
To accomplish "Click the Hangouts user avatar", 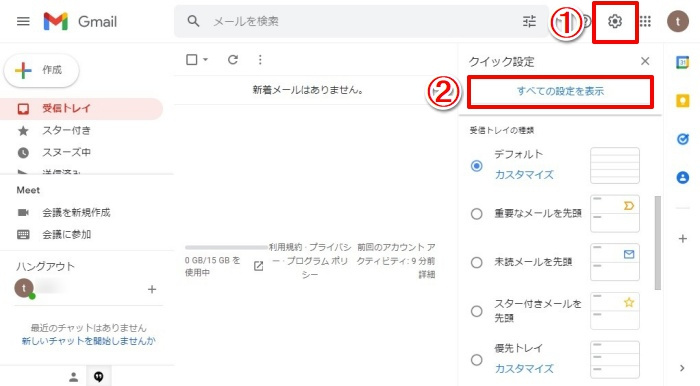I will click(x=24, y=288).
